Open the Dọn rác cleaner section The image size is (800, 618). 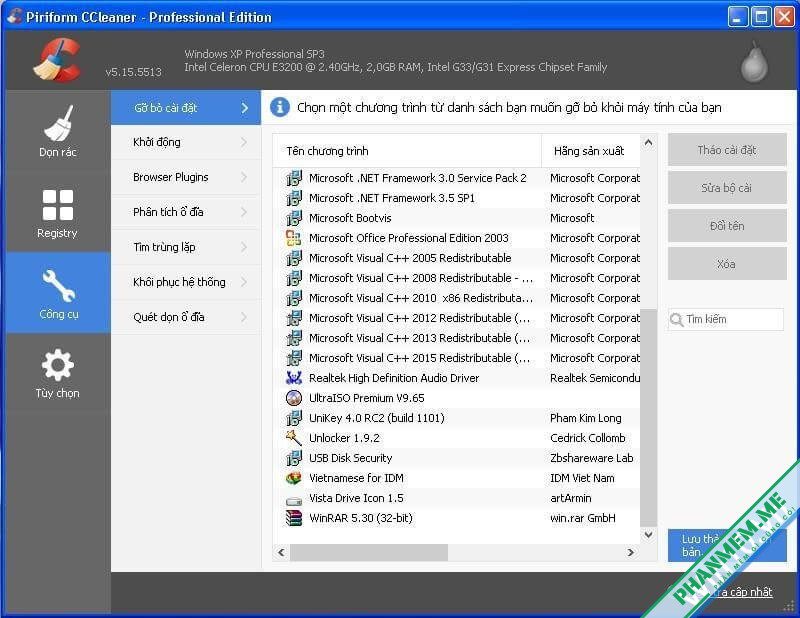pos(58,131)
